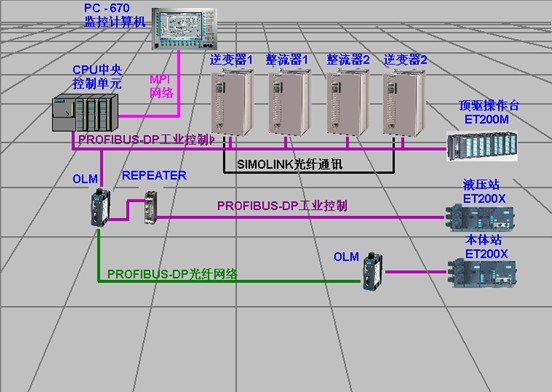
Task: Select the CPU中央控制单元 text label
Action: click(97, 77)
